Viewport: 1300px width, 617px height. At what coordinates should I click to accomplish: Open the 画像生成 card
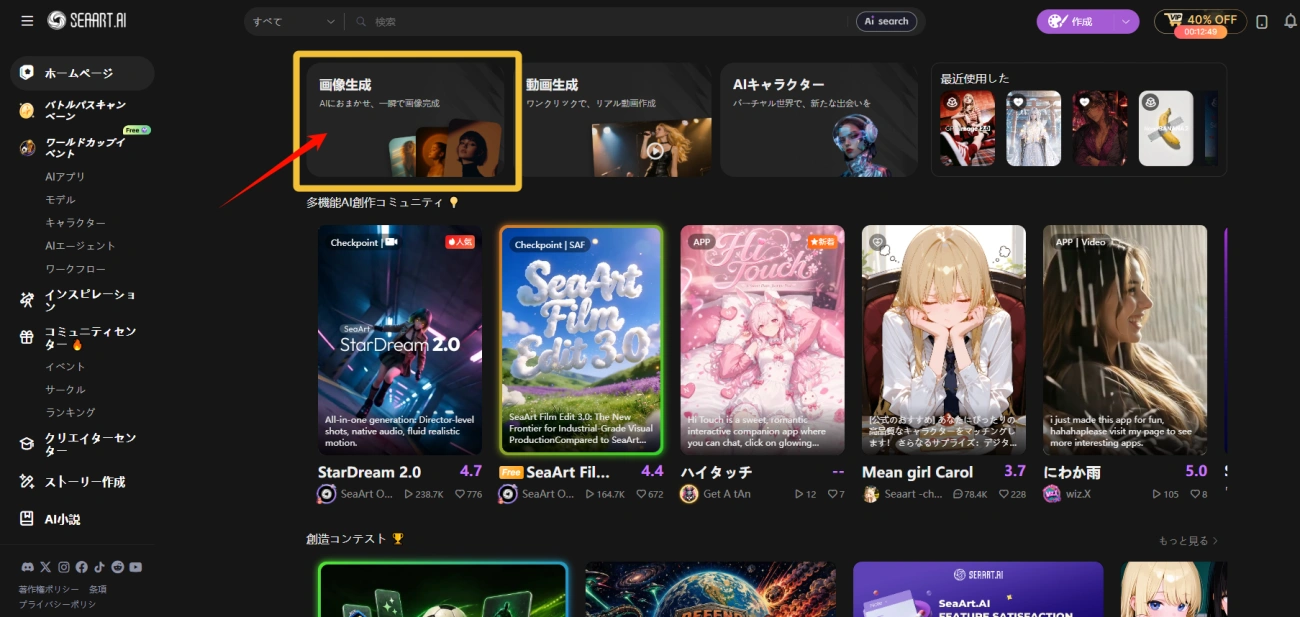pyautogui.click(x=407, y=120)
